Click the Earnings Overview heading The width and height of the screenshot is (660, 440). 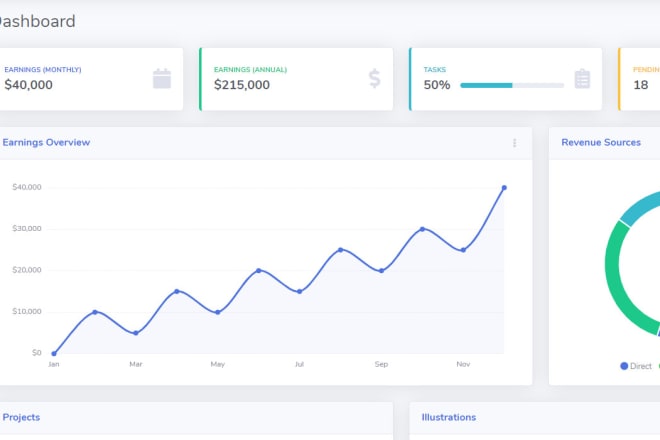(46, 142)
